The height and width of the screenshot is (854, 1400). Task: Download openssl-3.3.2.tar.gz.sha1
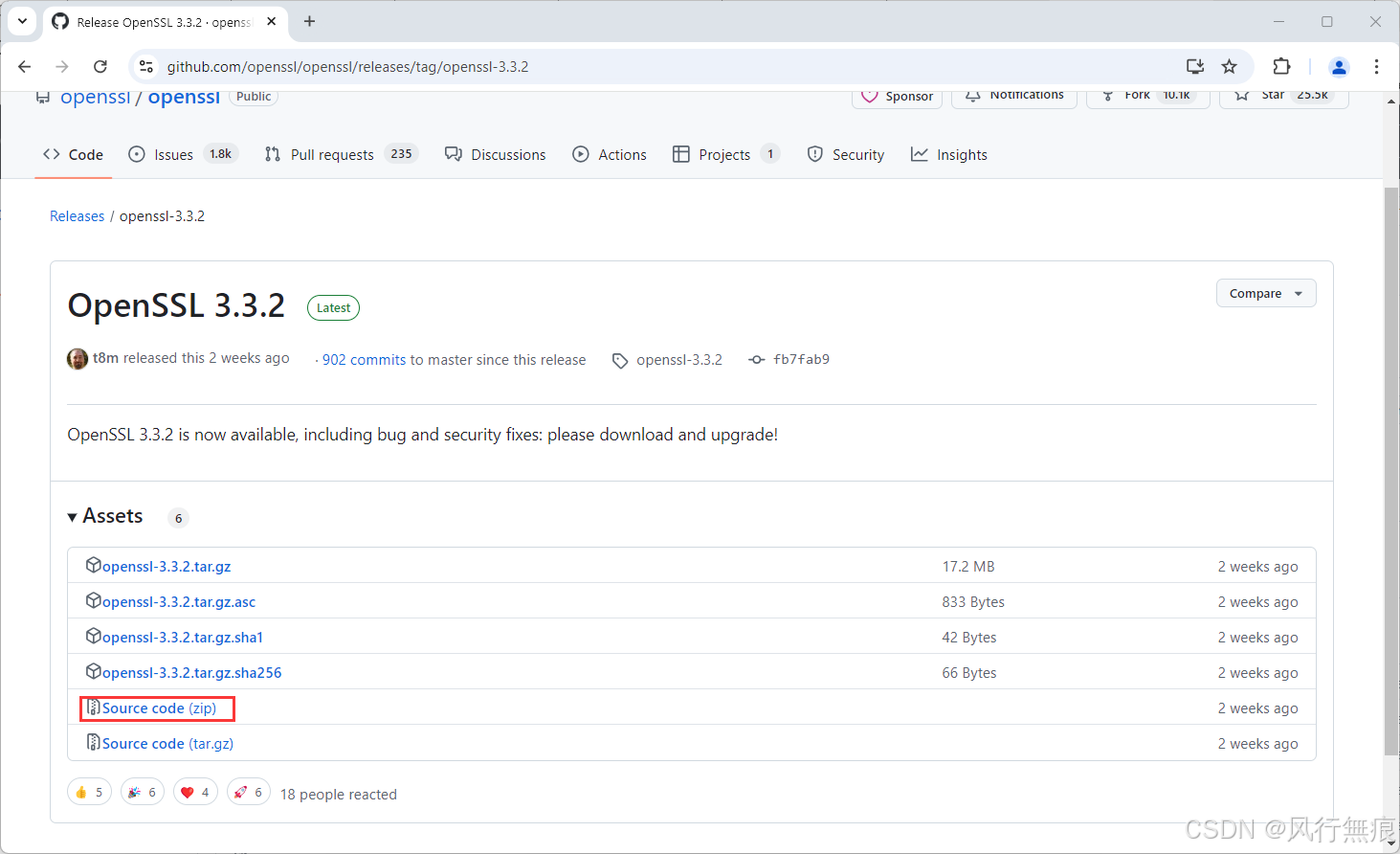click(183, 638)
